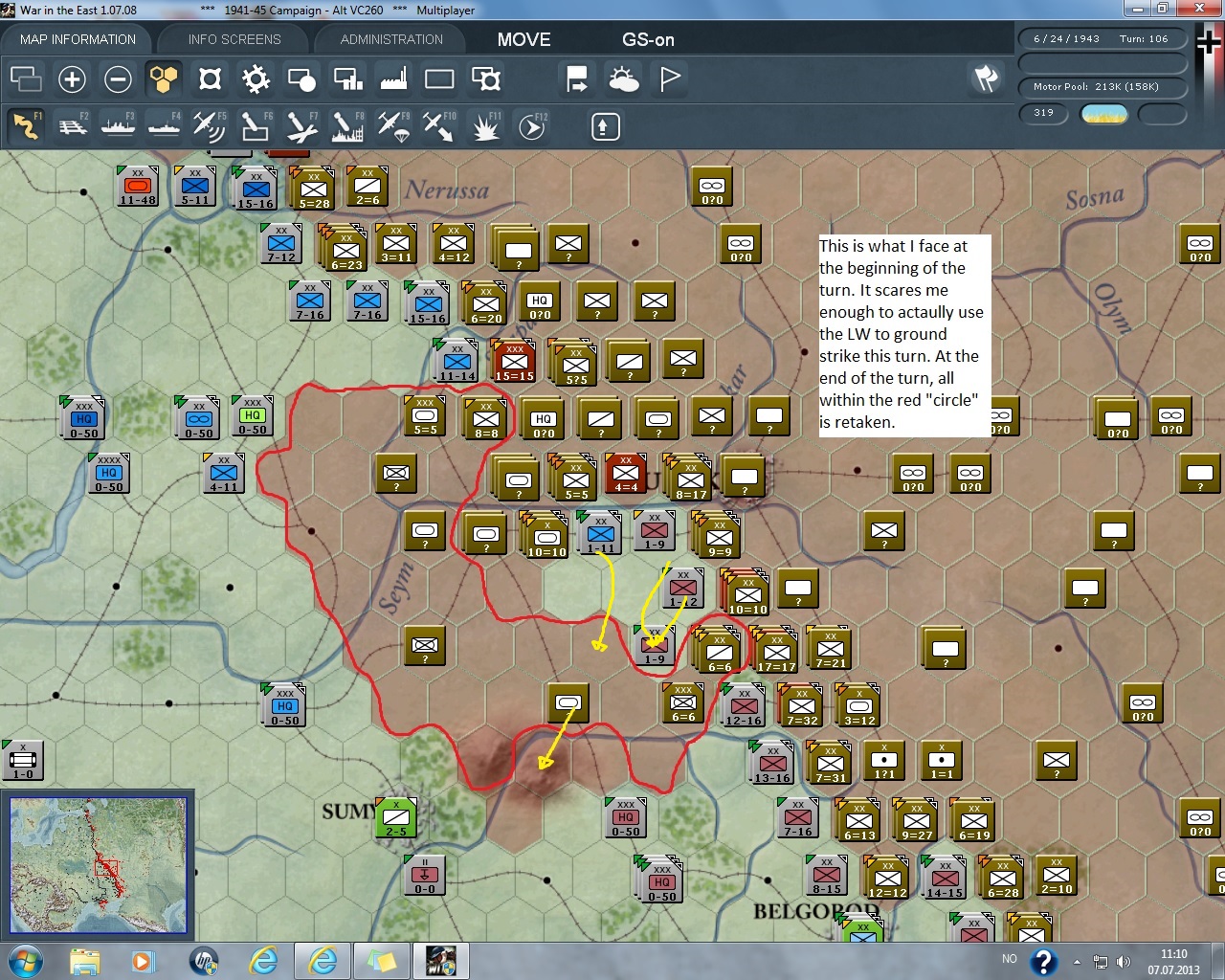This screenshot has width=1225, height=980.
Task: Click the F12 end-turn arrow icon
Action: click(x=531, y=126)
